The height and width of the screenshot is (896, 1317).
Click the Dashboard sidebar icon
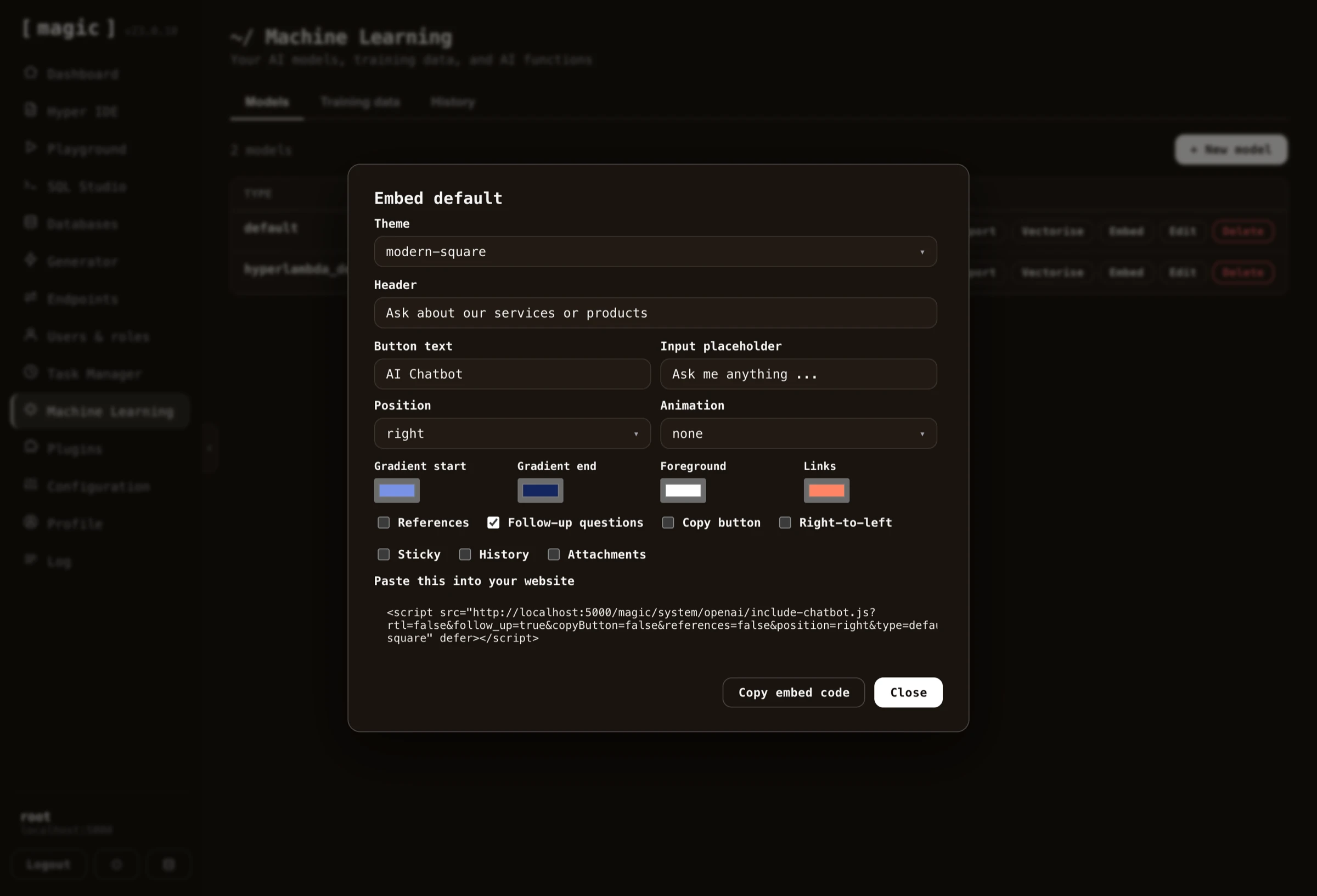31,73
